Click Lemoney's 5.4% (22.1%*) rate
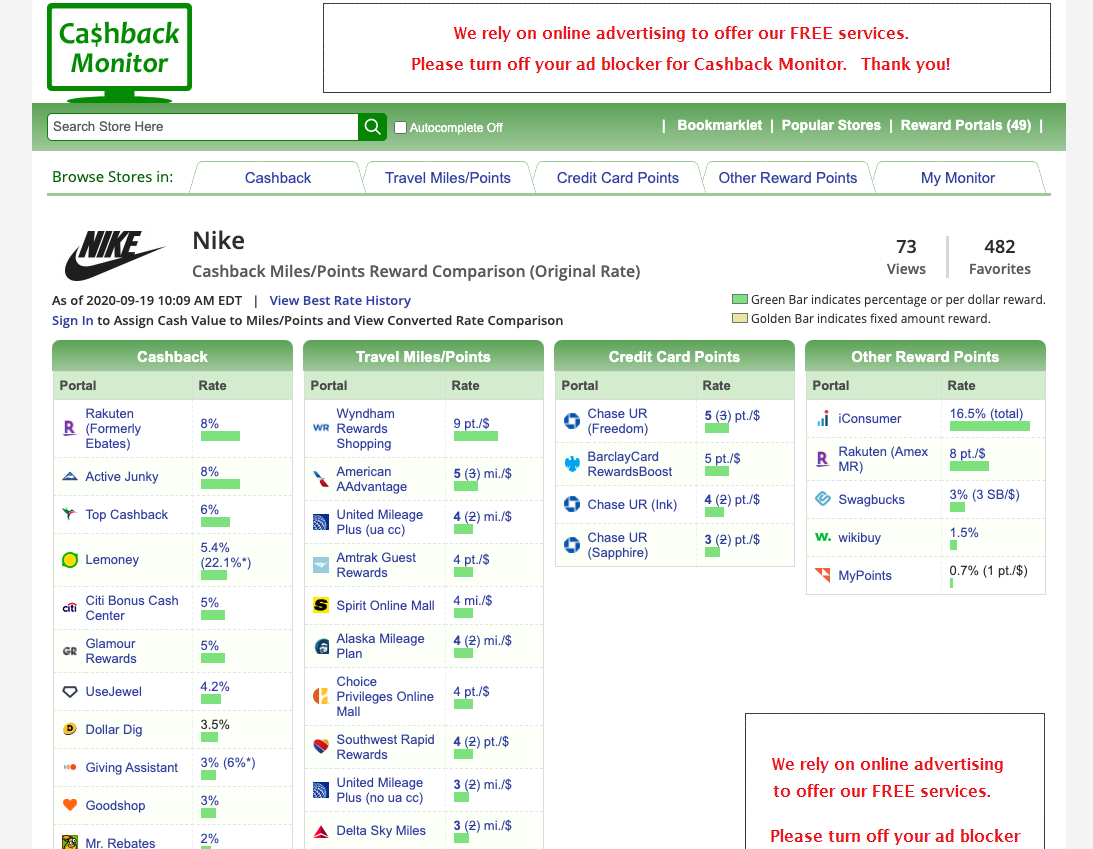 point(225,555)
